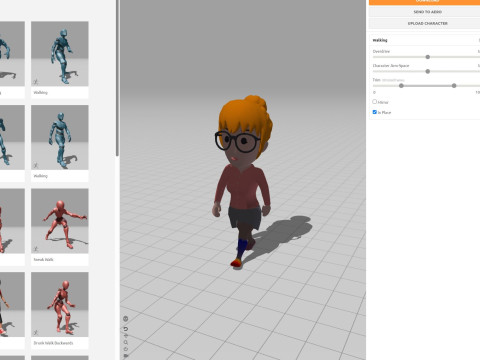480x360 pixels.
Task: Select the zoom magnifier icon in viewport
Action: pyautogui.click(x=126, y=342)
